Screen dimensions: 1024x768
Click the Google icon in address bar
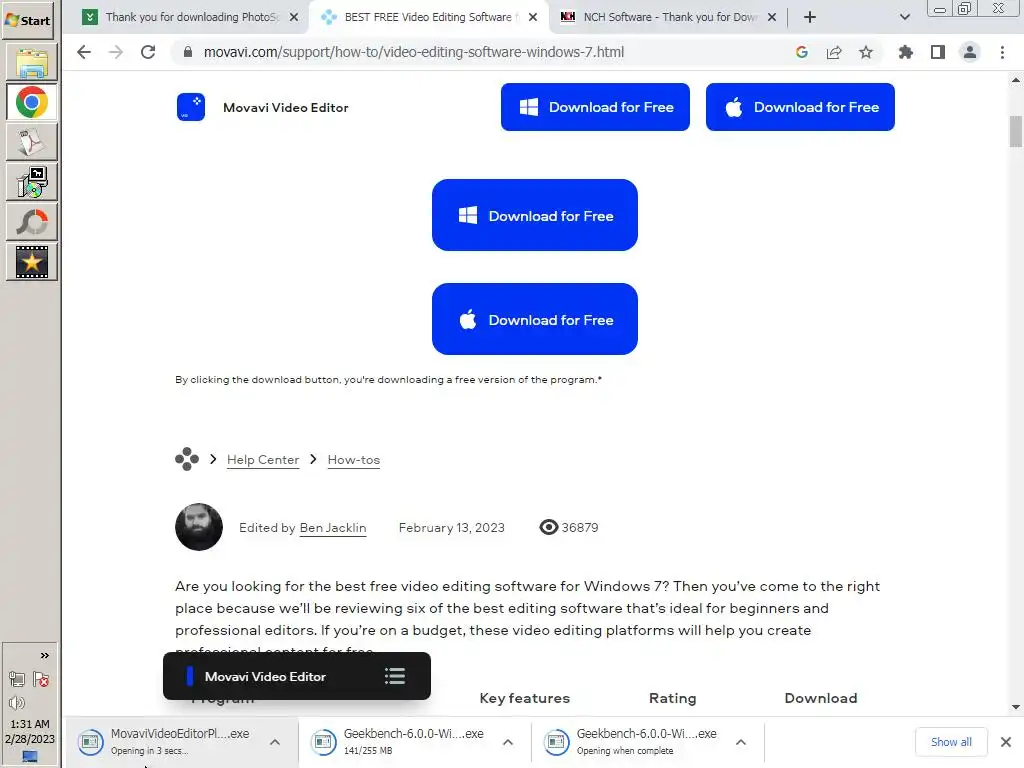pyautogui.click(x=802, y=52)
